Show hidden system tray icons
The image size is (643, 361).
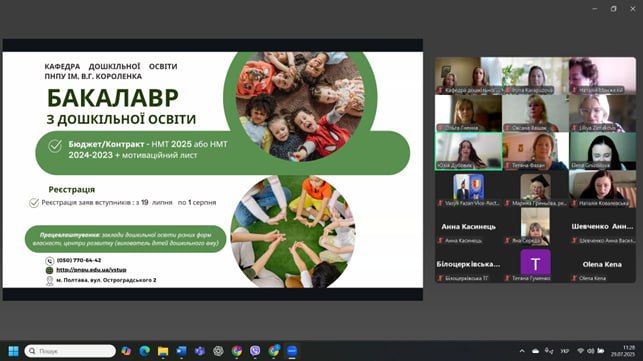522,351
